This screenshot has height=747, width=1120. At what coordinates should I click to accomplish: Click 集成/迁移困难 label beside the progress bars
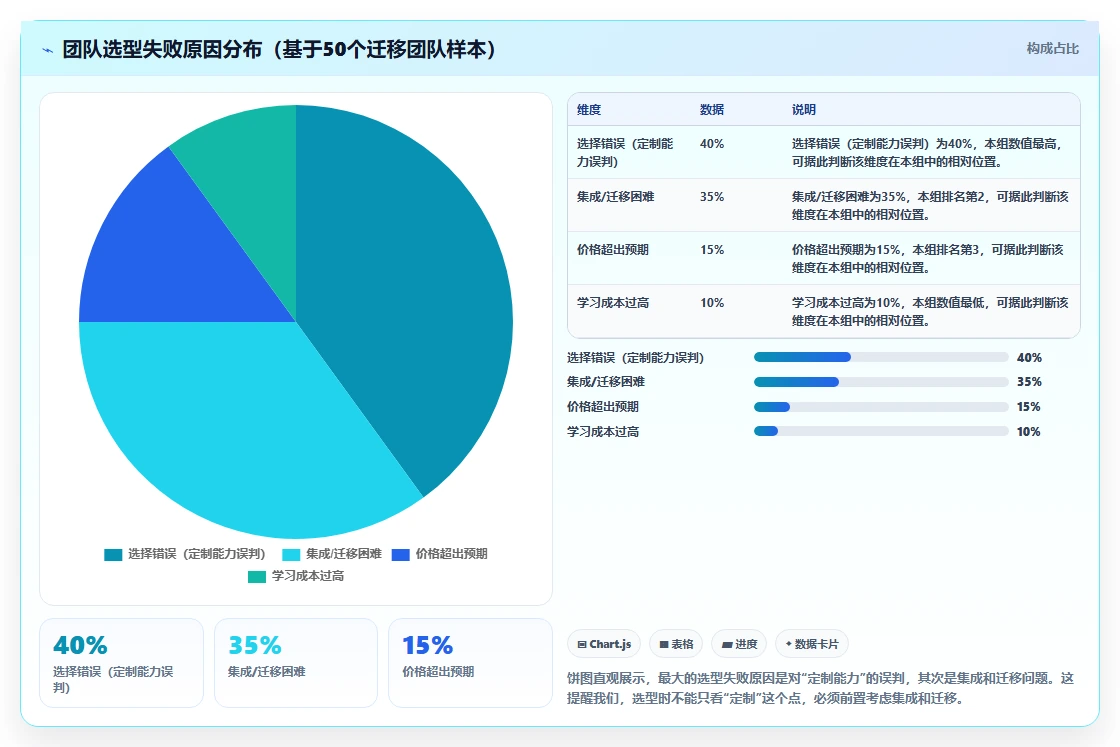(606, 382)
